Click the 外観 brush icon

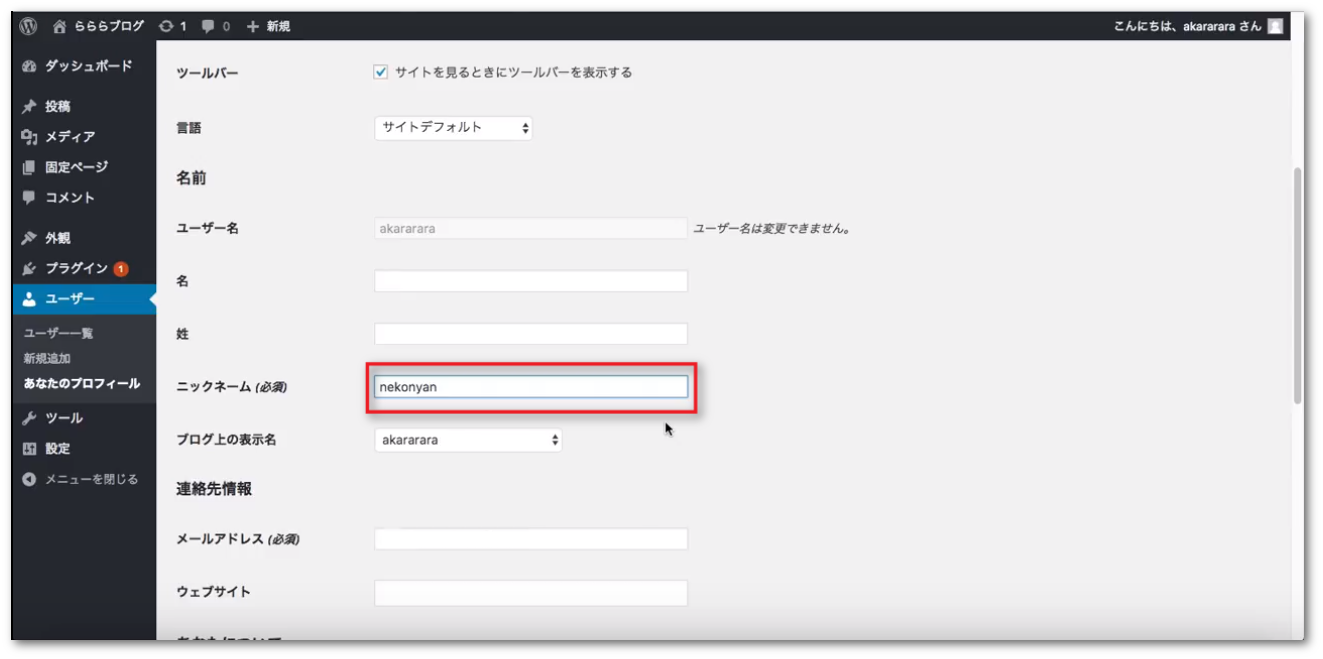(29, 238)
